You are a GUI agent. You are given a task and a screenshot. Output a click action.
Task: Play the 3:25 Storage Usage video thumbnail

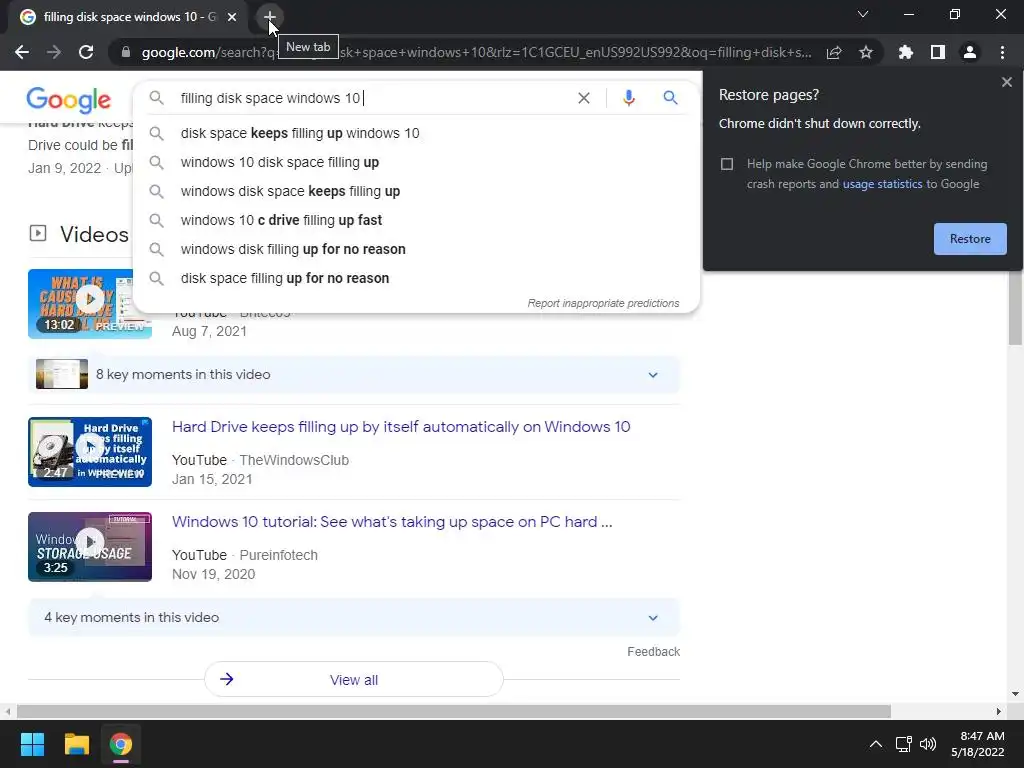click(x=90, y=547)
